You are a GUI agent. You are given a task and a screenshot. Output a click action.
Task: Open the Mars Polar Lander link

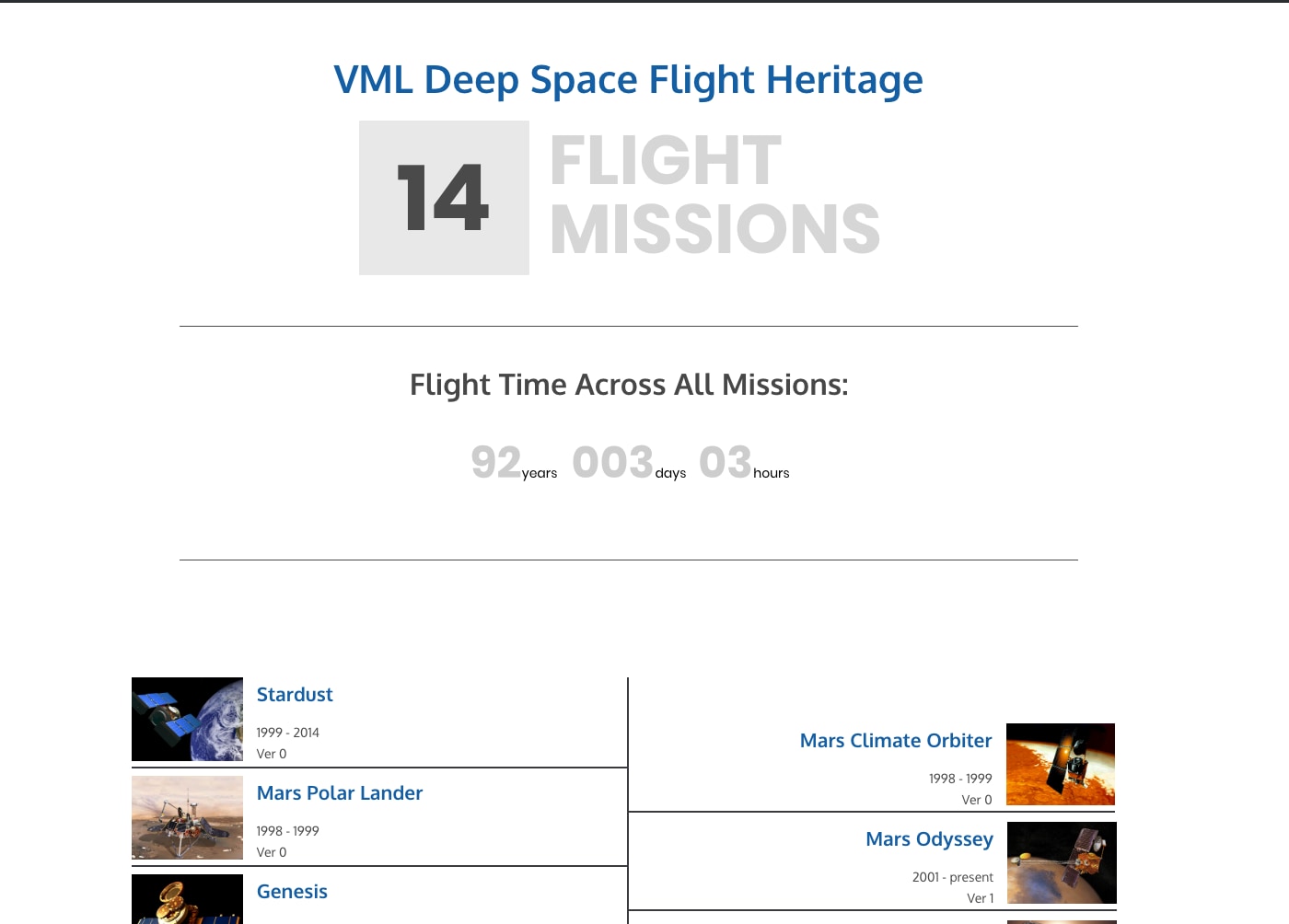point(340,793)
